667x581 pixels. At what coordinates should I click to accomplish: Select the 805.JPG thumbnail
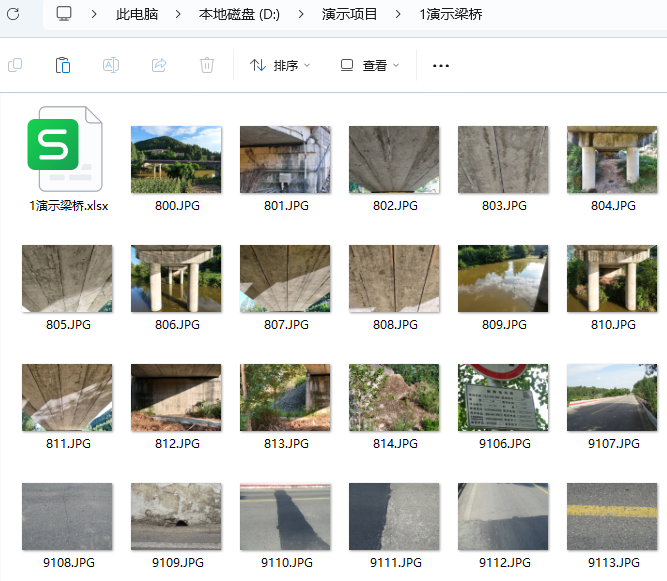pyautogui.click(x=67, y=279)
